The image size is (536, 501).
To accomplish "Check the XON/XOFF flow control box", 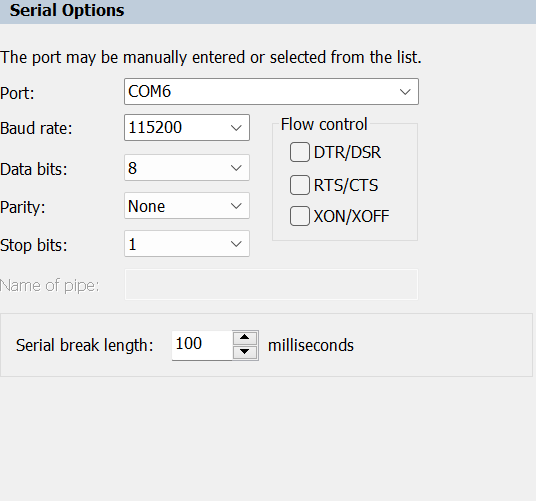I will click(x=300, y=216).
